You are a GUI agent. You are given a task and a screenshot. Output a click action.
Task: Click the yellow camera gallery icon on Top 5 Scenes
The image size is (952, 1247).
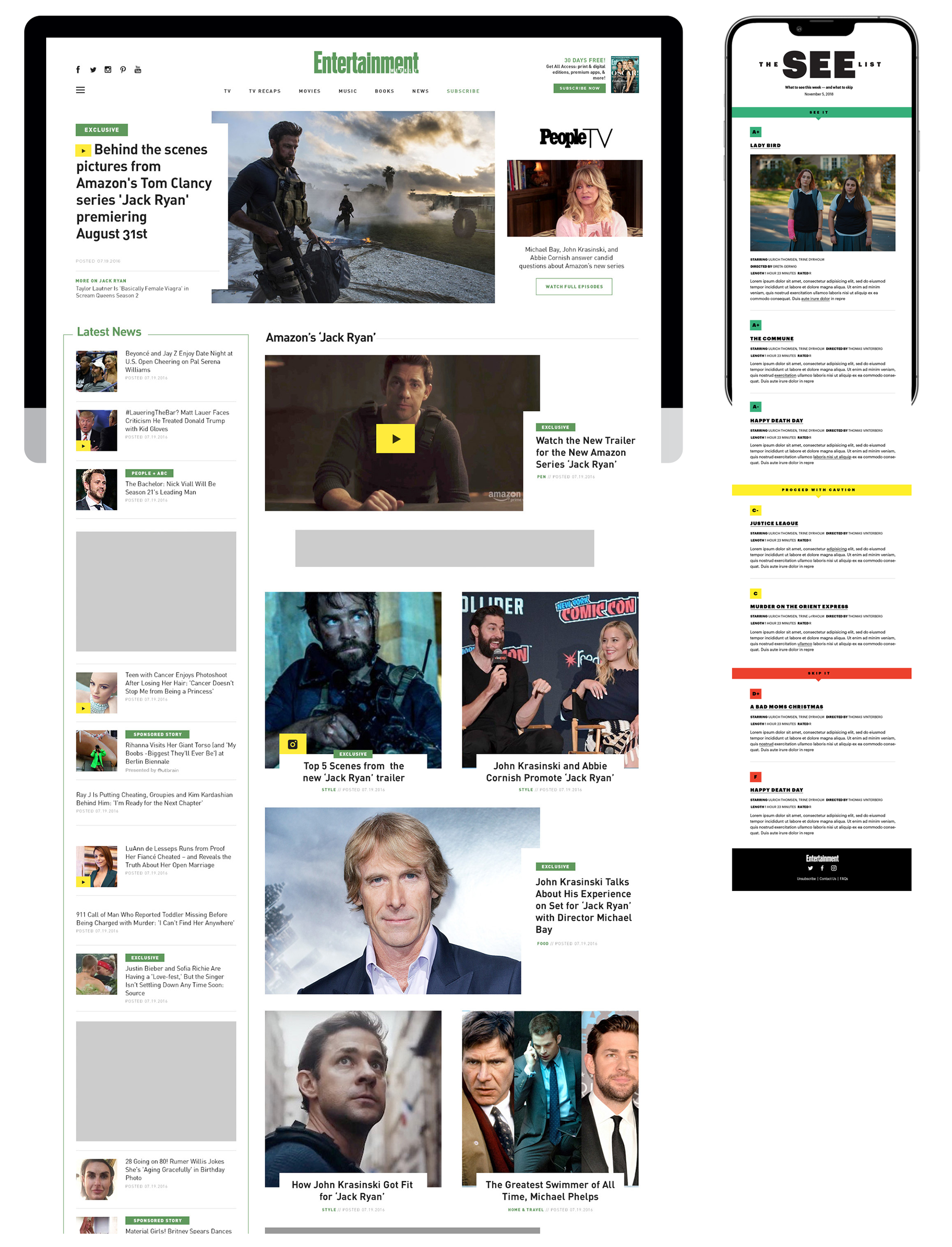point(293,744)
